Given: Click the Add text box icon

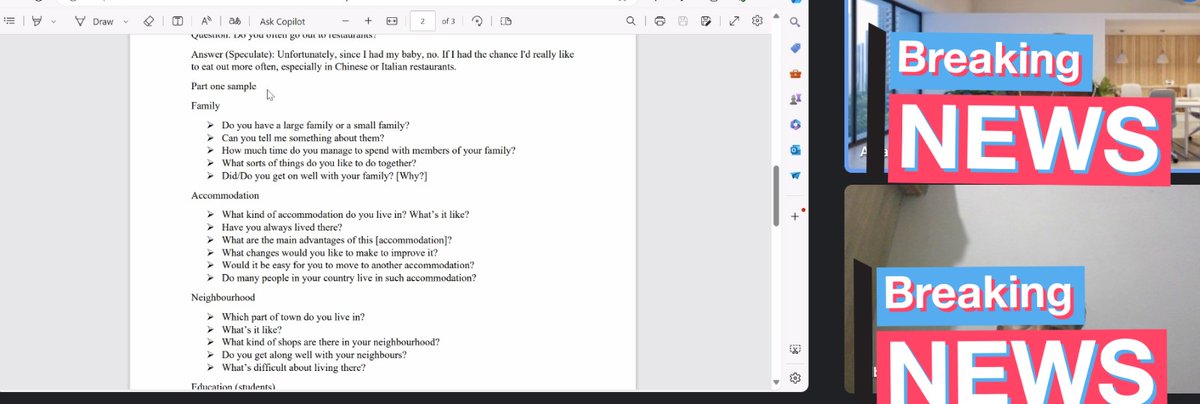Looking at the screenshot, I should pyautogui.click(x=177, y=20).
